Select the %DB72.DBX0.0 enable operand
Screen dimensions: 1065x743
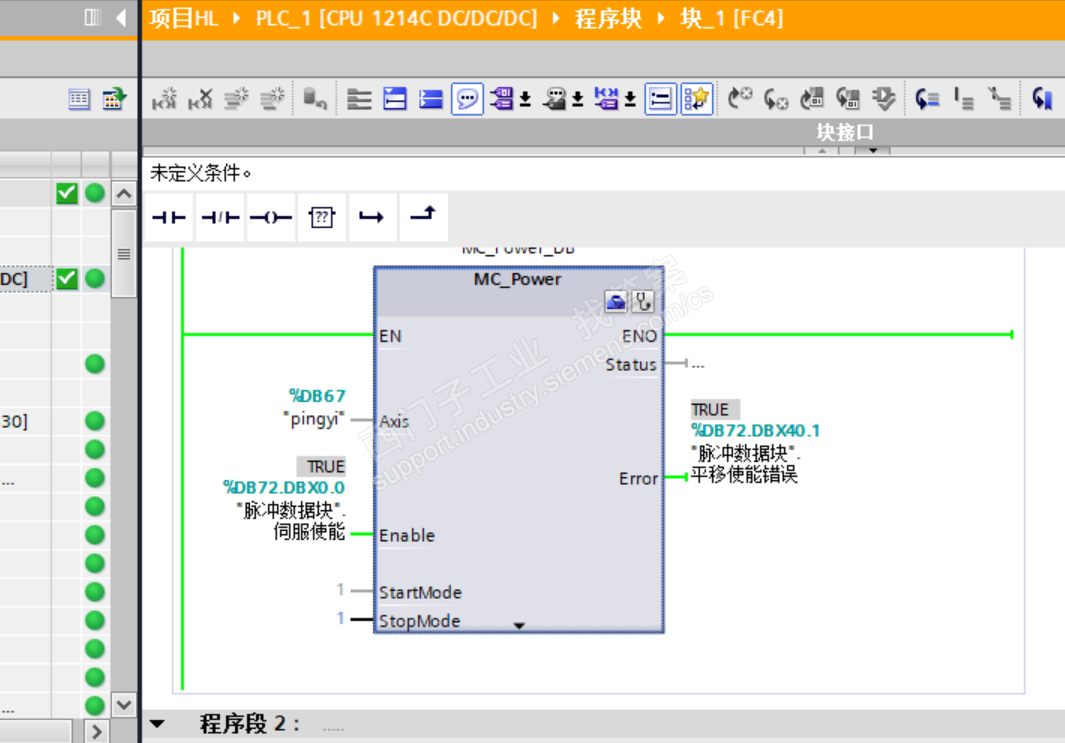click(x=284, y=488)
